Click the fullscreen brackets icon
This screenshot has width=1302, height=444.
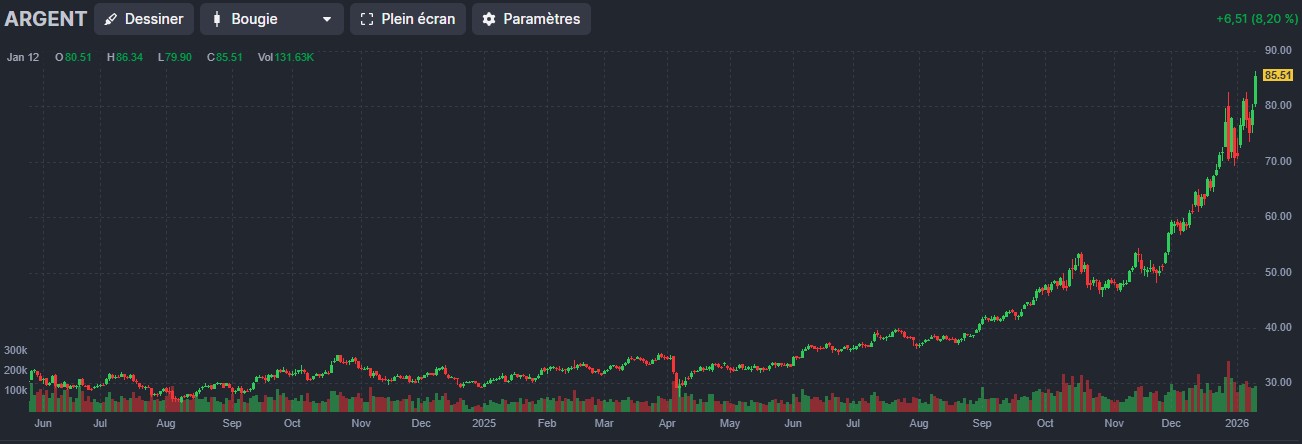click(x=367, y=19)
